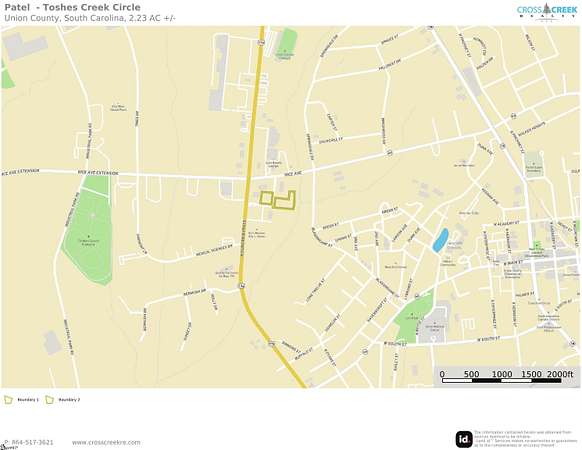
Task: Click the Boundary 1 legend label
Action: 28,400
